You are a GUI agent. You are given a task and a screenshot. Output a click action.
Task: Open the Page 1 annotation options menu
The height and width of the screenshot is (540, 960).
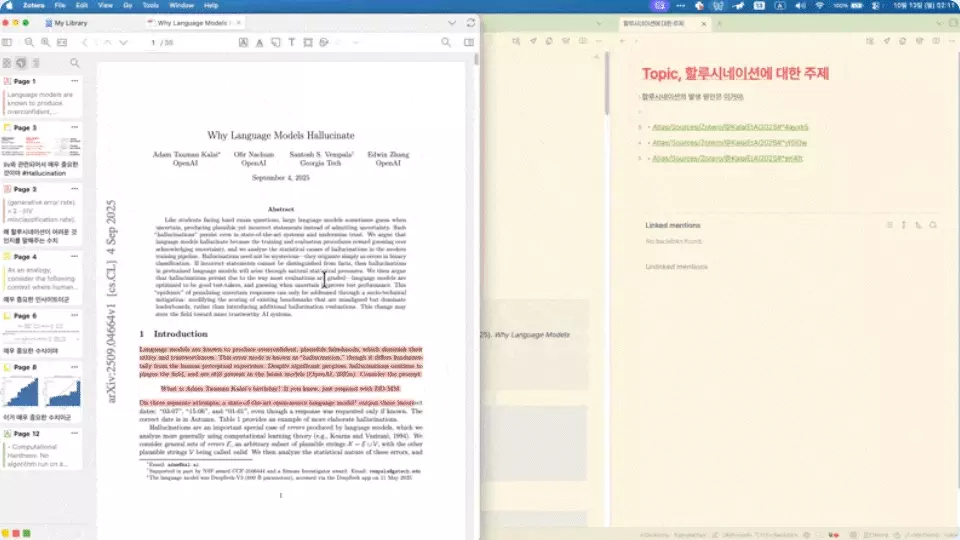point(75,81)
